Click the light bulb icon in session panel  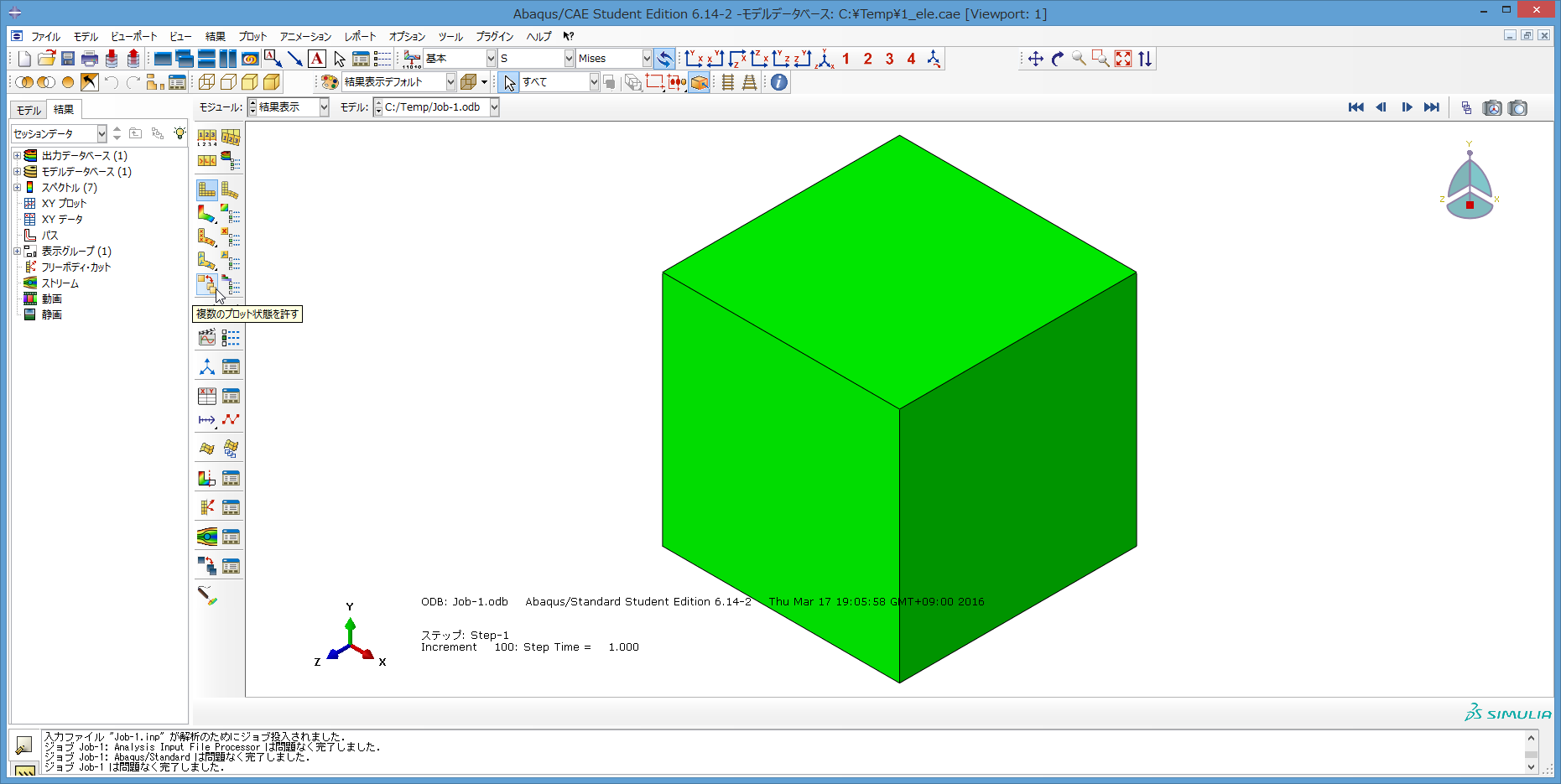coord(180,133)
